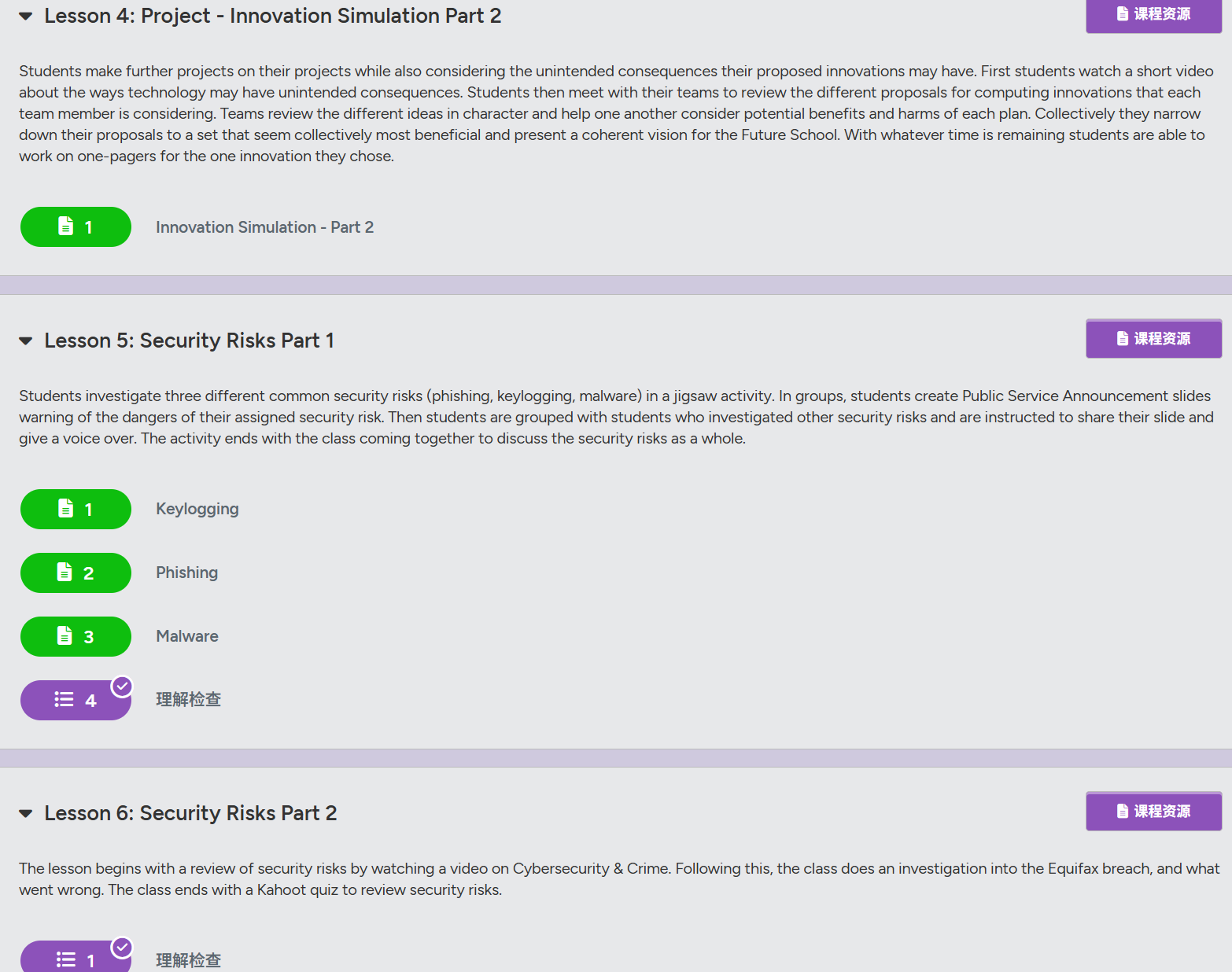Click the checkmark badge on Lesson 5 level 4
The height and width of the screenshot is (972, 1232).
(122, 687)
